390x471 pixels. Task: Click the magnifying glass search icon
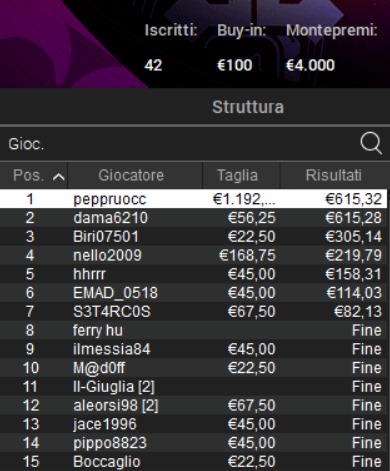pyautogui.click(x=371, y=143)
